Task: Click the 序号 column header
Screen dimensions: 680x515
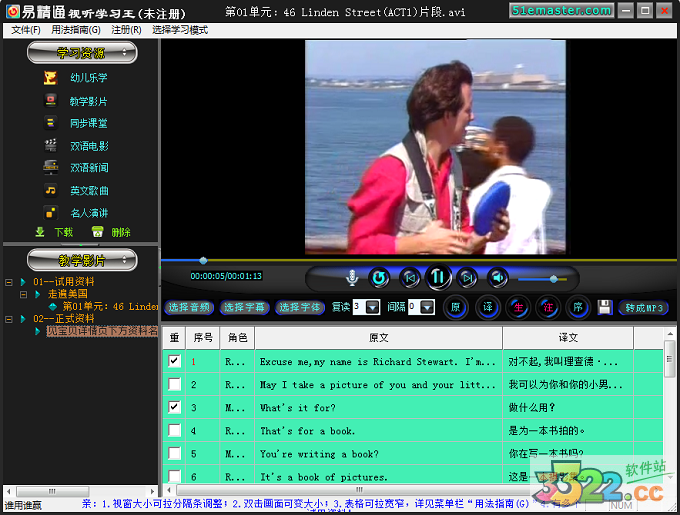Action: tap(203, 338)
